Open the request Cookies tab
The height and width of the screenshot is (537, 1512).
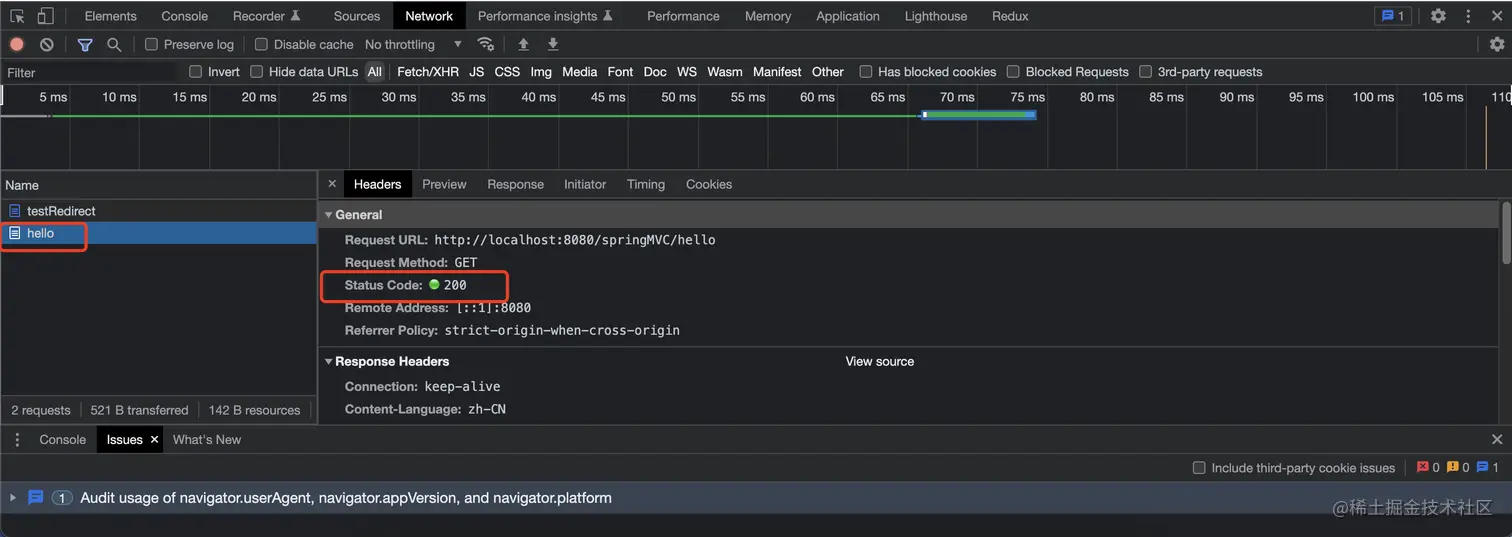coord(709,184)
